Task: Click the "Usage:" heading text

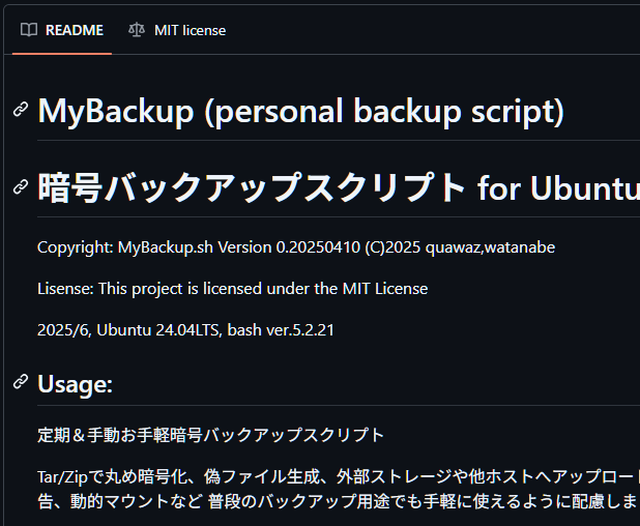Action: coord(75,383)
